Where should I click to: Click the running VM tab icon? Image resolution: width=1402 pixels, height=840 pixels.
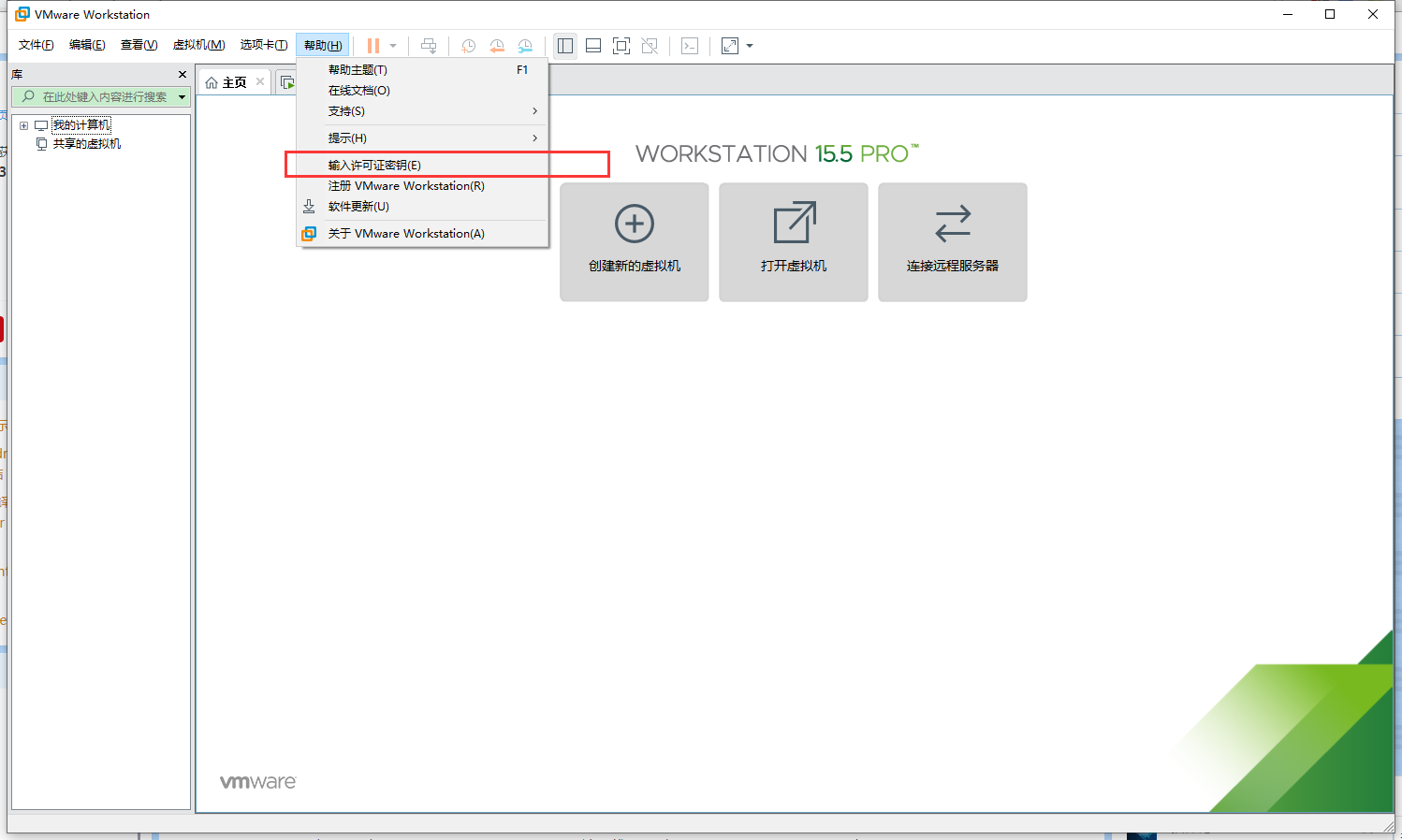288,82
